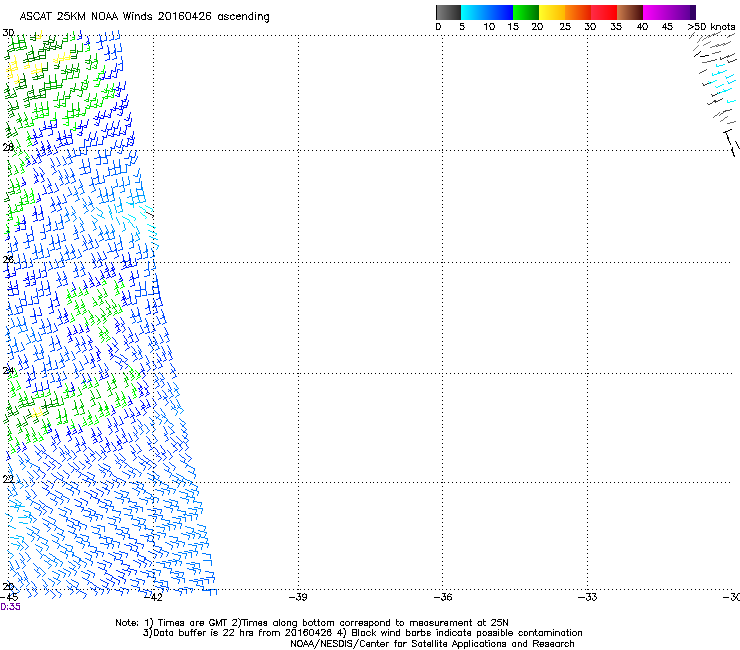
Task: Click the 'NOAA/NESDIS/Center for Satellite Applications and Research' credit
Action: (x=432, y=644)
